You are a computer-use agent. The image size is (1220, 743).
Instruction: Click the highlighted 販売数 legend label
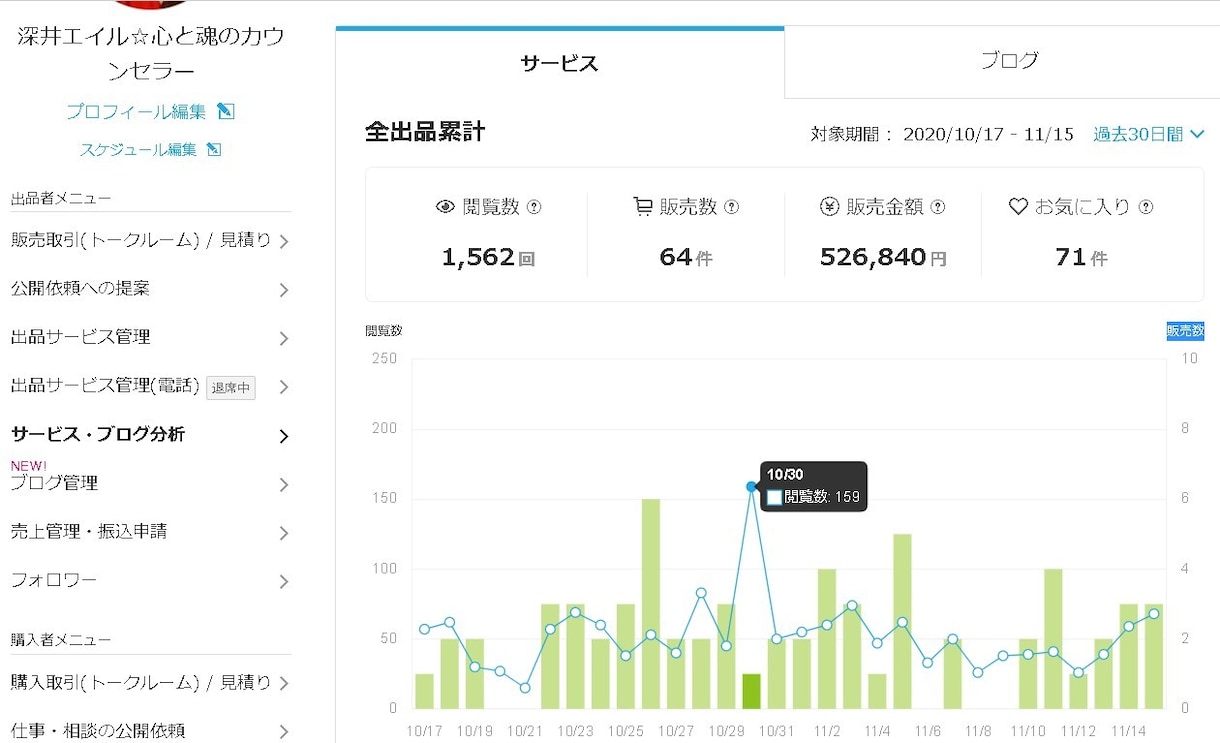(x=1186, y=331)
